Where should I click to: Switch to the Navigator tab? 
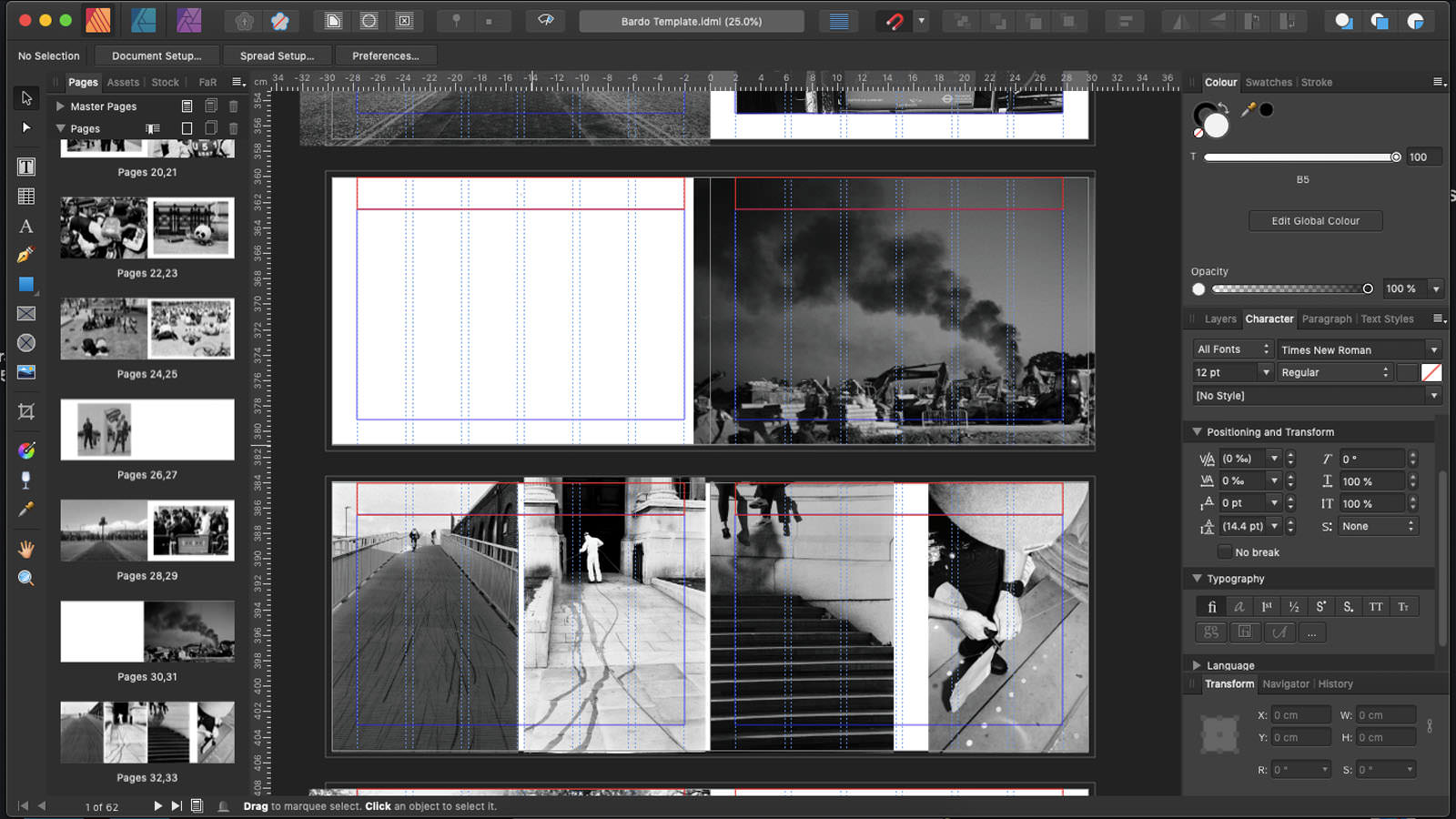coord(1286,684)
